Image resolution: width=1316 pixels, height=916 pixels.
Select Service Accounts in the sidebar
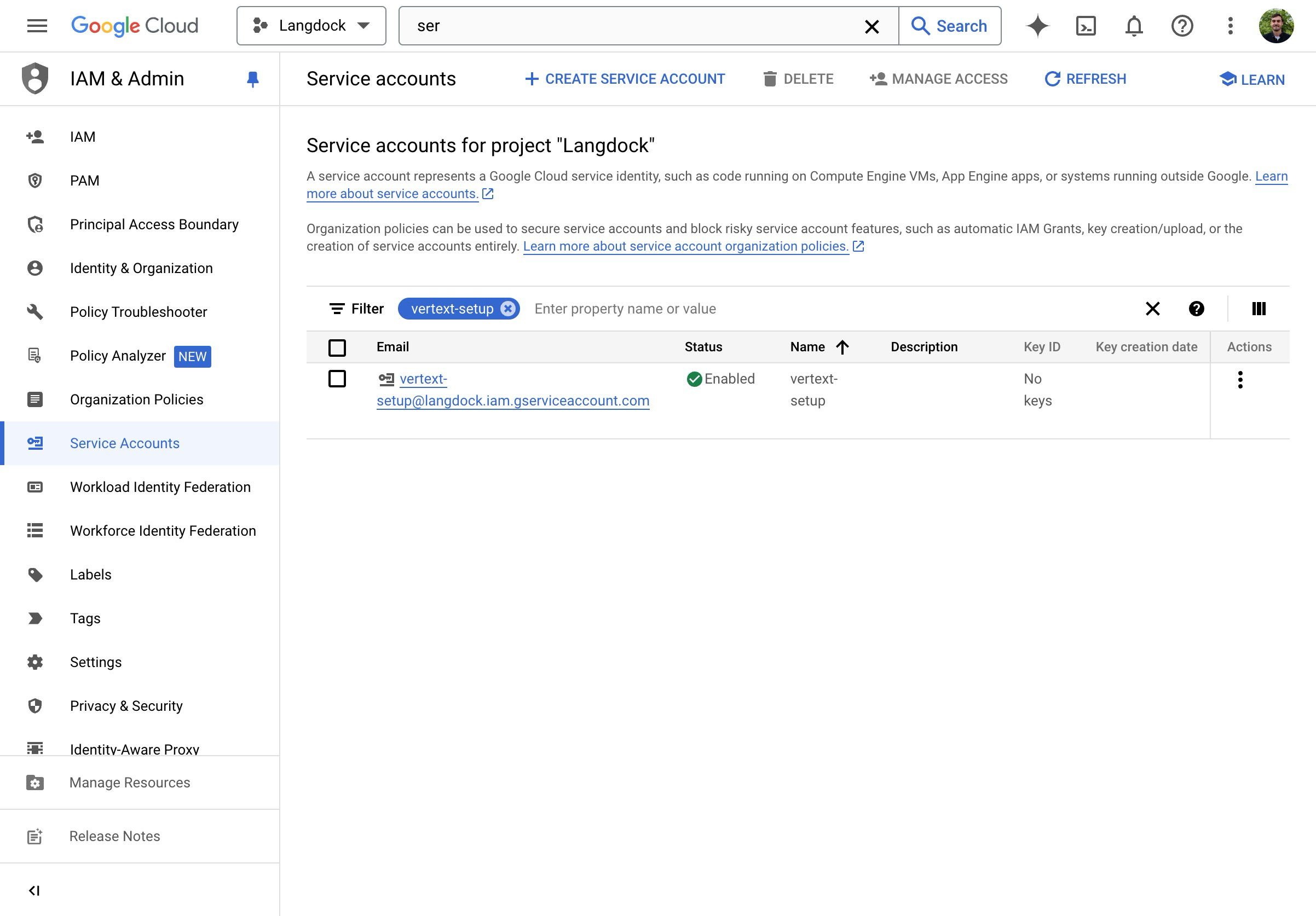(x=140, y=443)
